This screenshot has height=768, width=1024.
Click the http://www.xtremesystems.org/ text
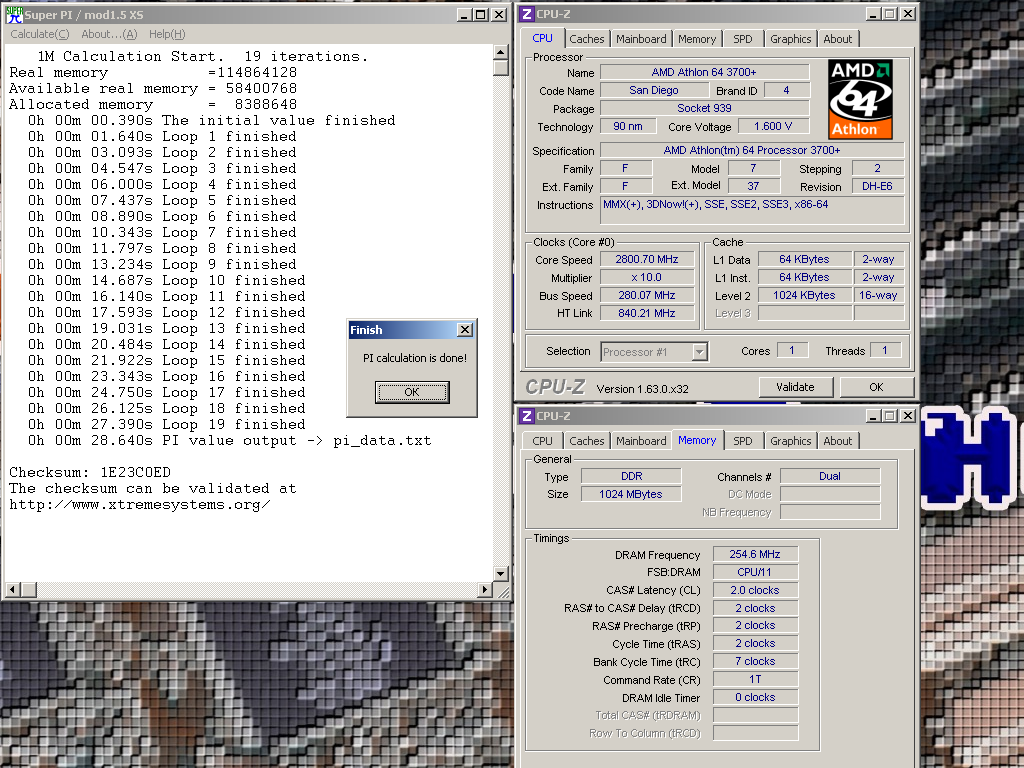[x=140, y=505]
